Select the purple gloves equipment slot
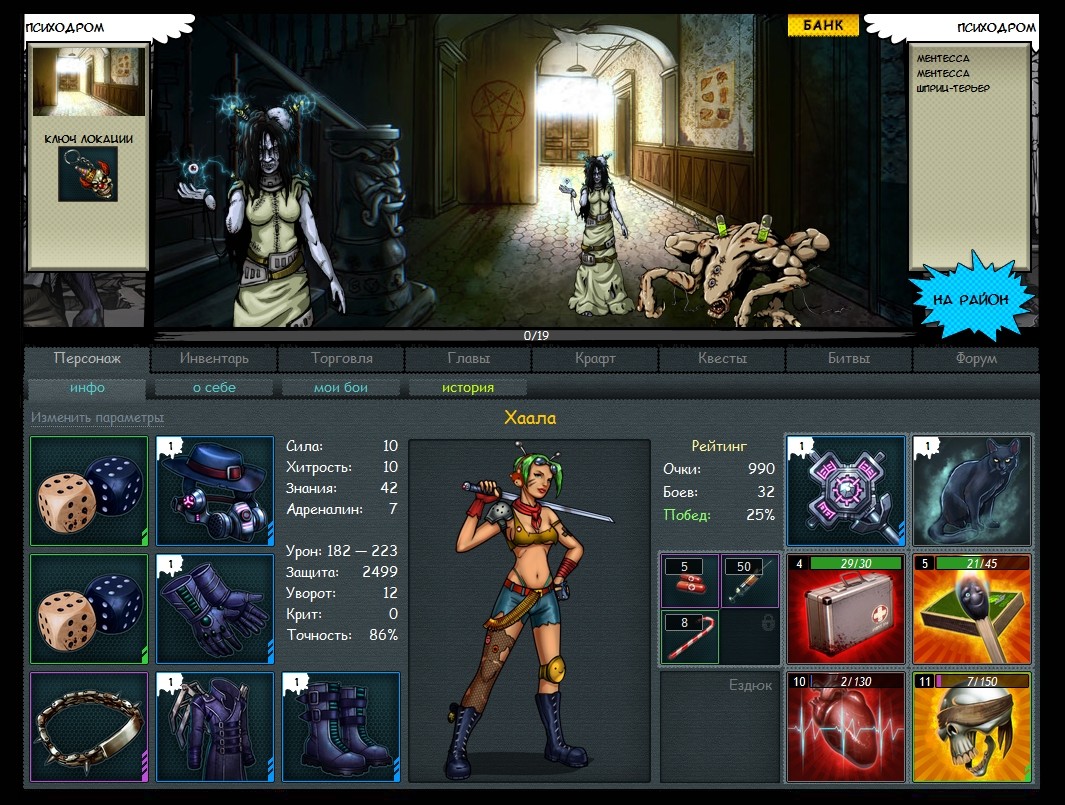 pos(215,609)
